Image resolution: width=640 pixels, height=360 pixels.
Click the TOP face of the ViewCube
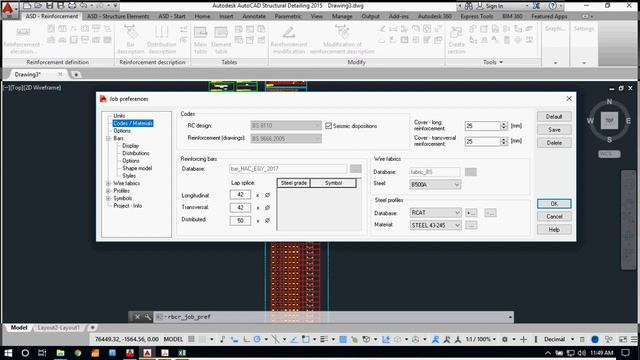click(609, 121)
